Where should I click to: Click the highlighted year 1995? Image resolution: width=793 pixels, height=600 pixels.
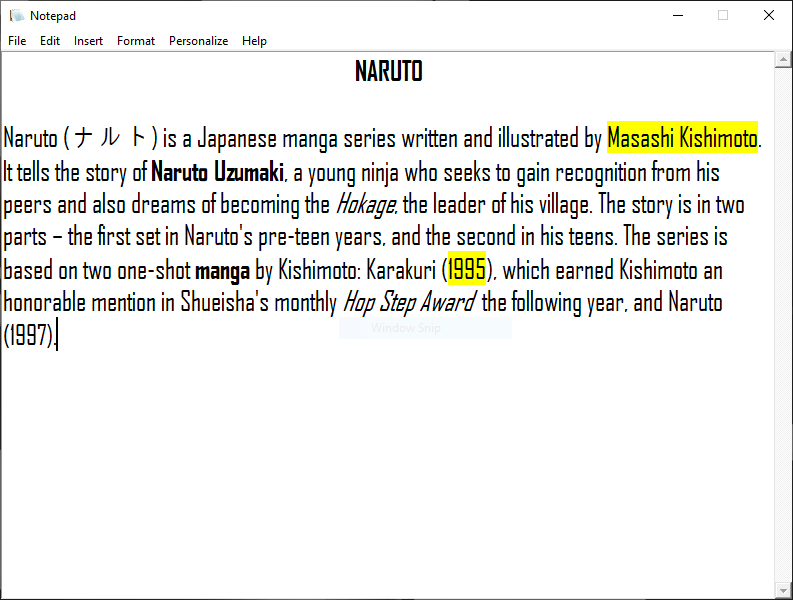point(467,269)
